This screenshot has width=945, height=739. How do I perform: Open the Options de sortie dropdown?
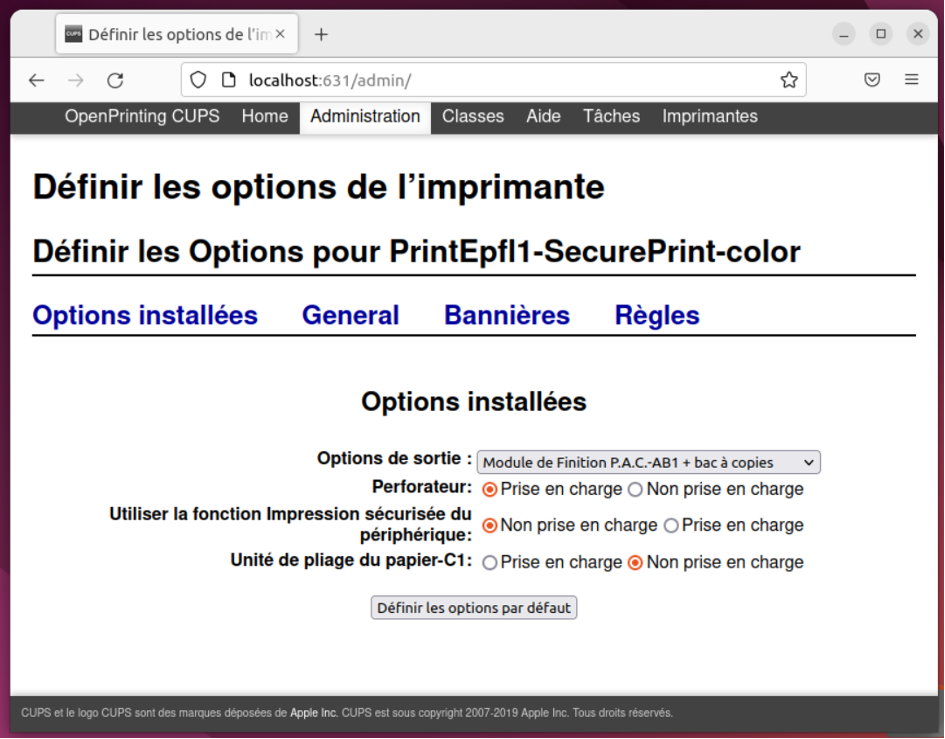point(648,462)
